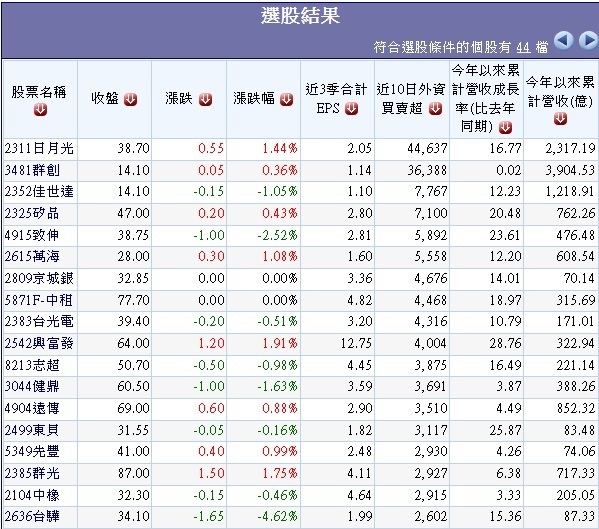Sort by 近3季合計EPS arrow icon
The image size is (599, 529).
351,109
